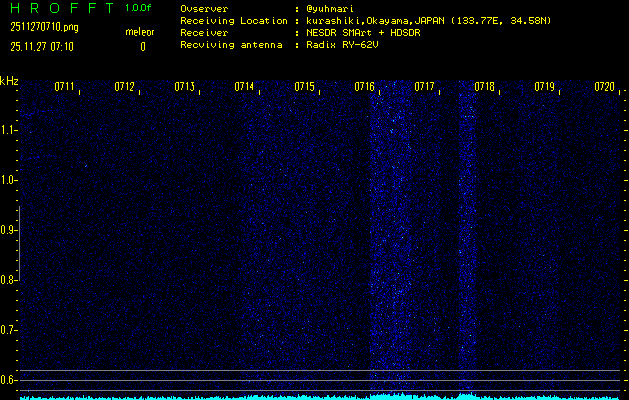
Task: Click the 0.6 kHz axis label
Action: coord(8,380)
